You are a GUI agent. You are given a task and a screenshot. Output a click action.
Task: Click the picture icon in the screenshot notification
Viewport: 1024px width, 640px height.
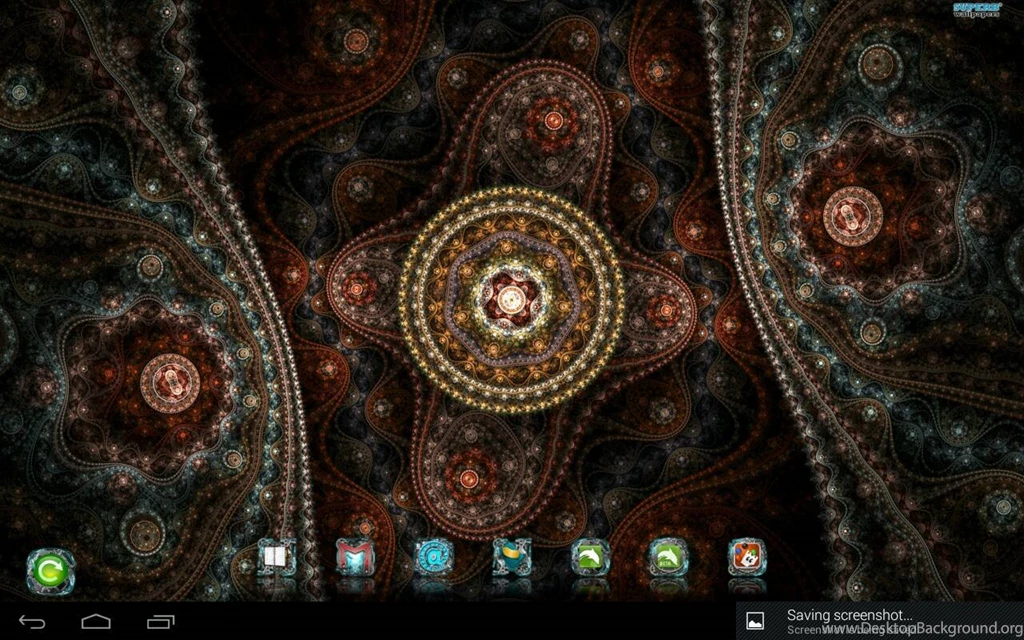pos(758,621)
